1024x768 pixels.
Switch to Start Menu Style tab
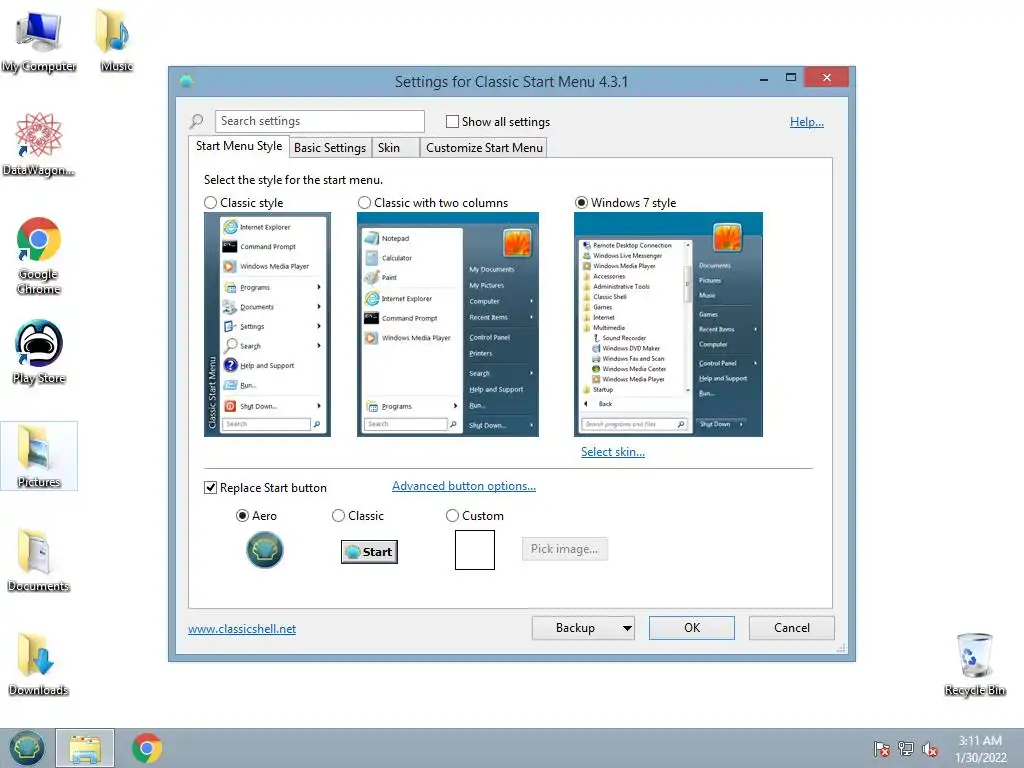click(239, 146)
